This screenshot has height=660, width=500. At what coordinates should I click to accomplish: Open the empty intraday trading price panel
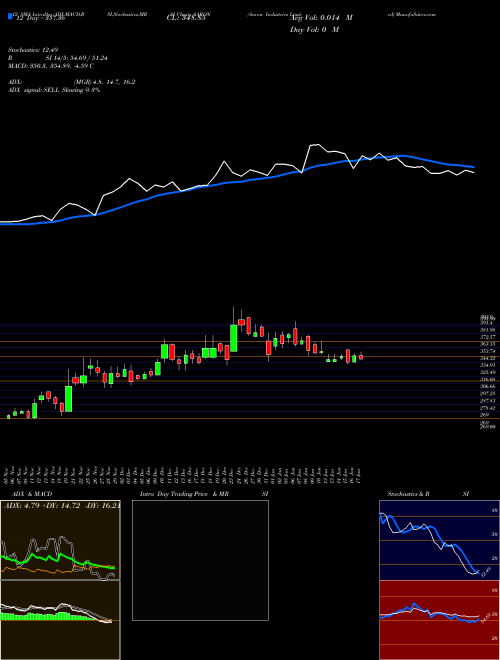(200, 560)
